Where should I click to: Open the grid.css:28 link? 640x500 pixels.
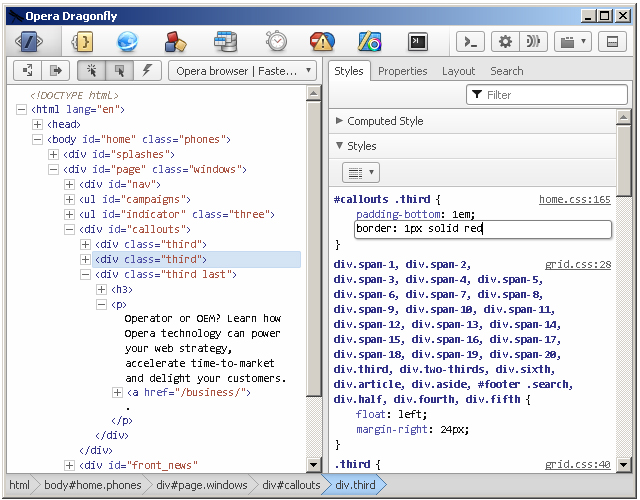(578, 264)
